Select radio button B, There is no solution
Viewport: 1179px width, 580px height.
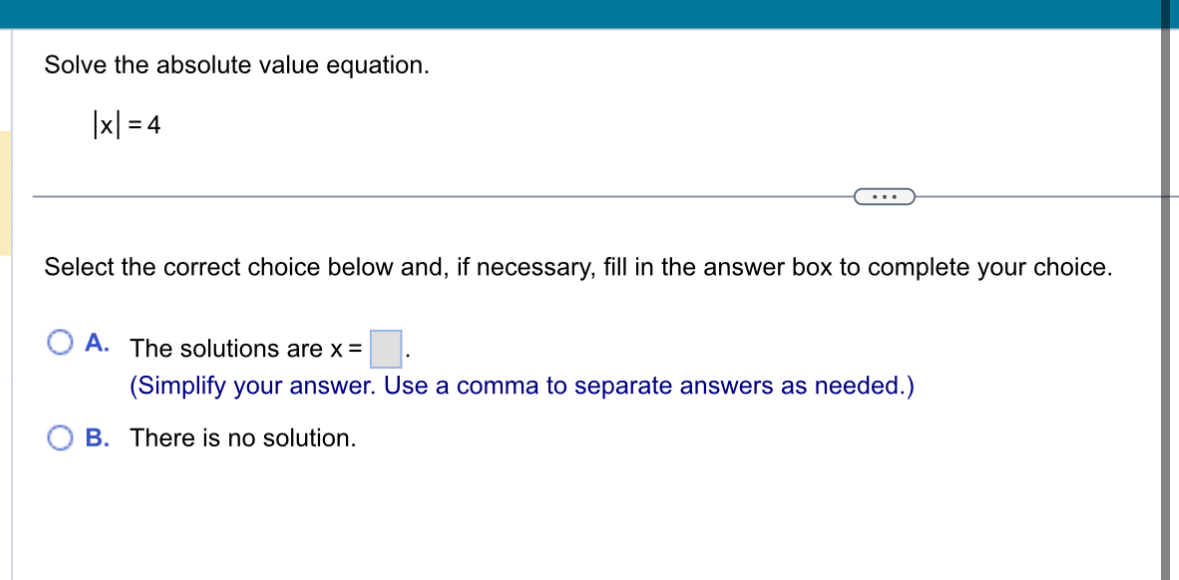pyautogui.click(x=59, y=436)
